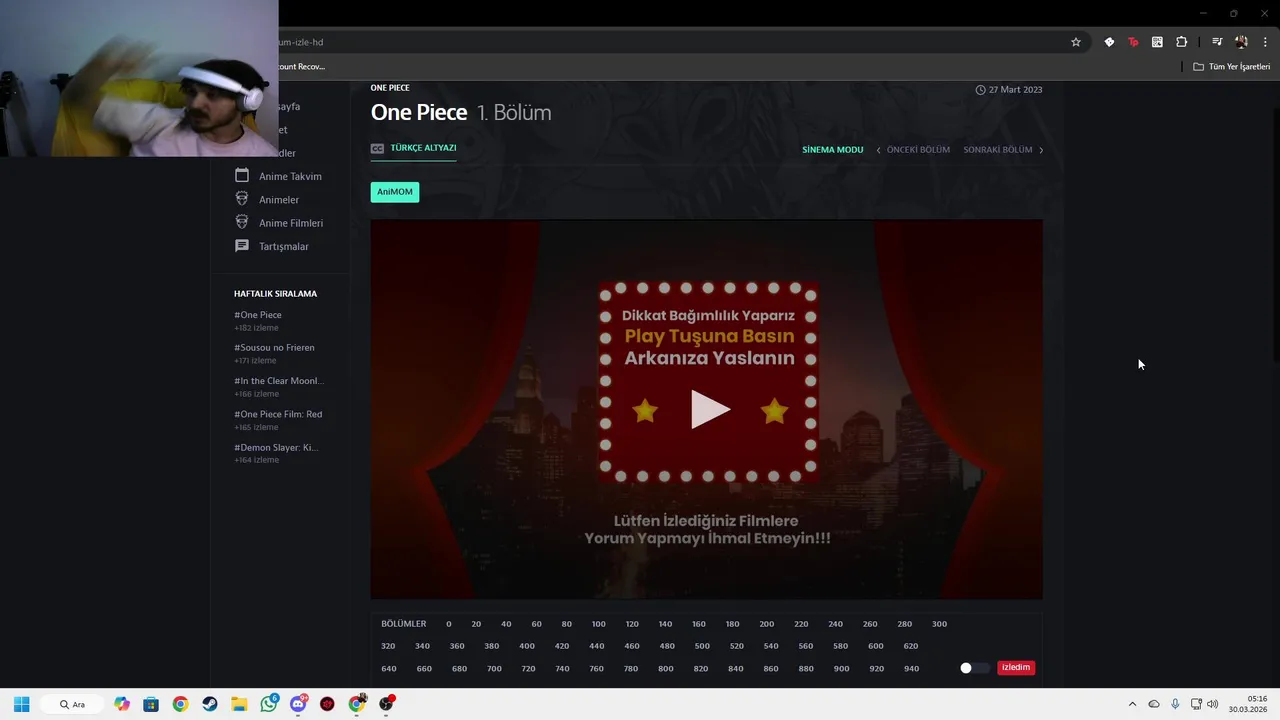Viewport: 1280px width, 720px height.
Task: Open Copilot from the taskbar
Action: point(122,704)
